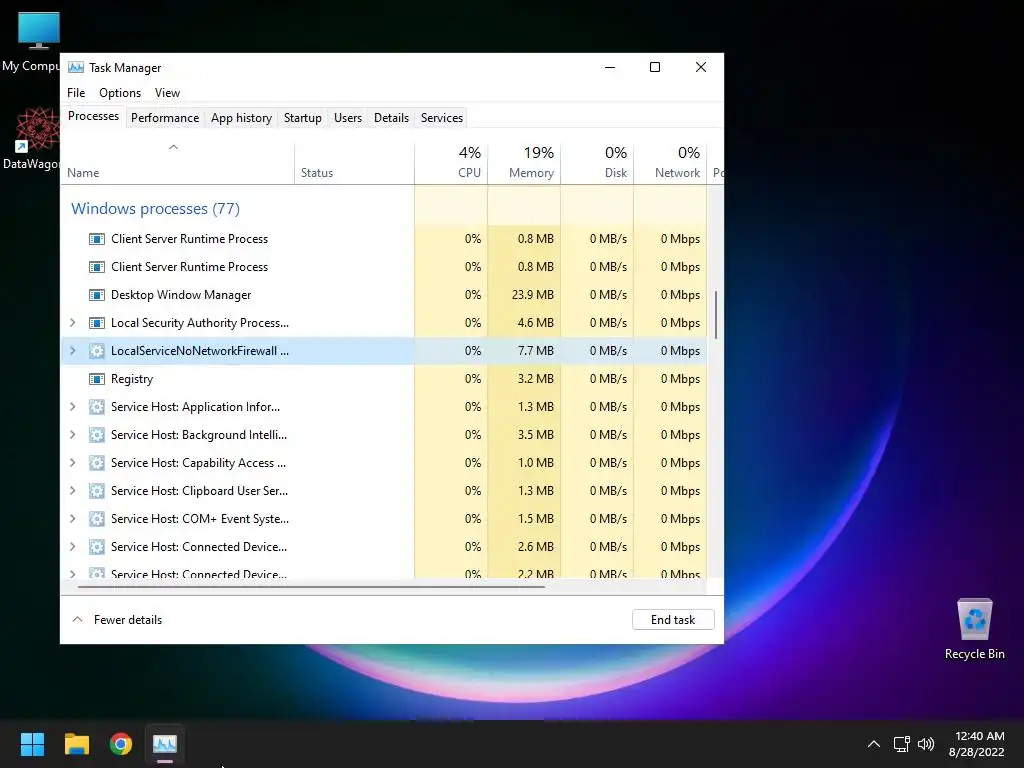Select Service Host: COM+ Event Syste... row
1024x768 pixels.
click(x=384, y=519)
